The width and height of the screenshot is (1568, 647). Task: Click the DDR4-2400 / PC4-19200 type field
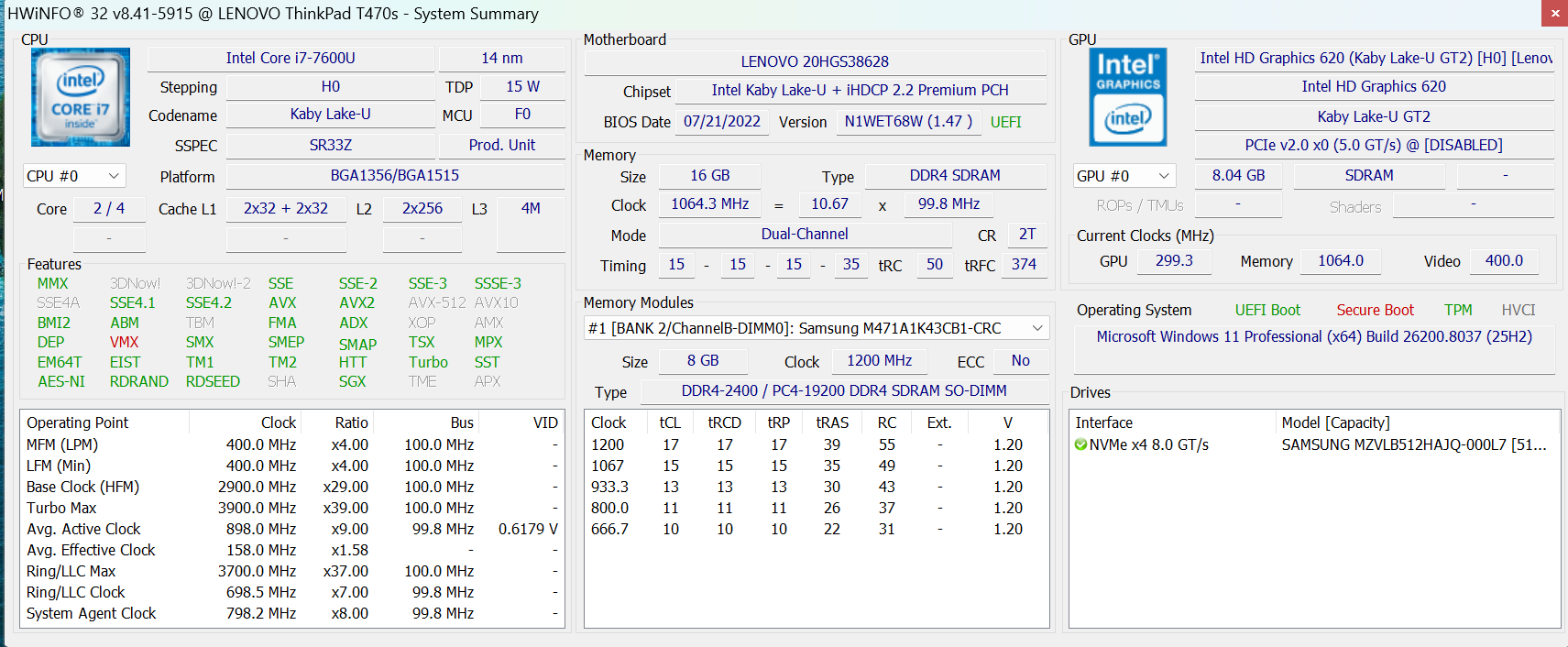(844, 391)
